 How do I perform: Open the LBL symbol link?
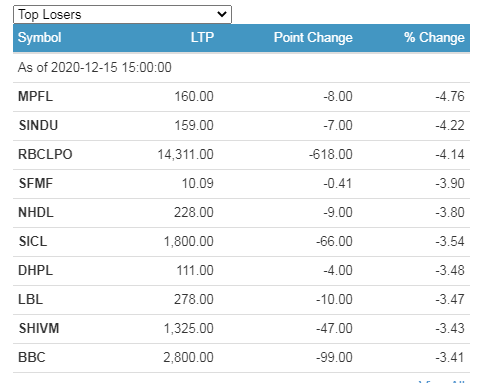[x=30, y=300]
